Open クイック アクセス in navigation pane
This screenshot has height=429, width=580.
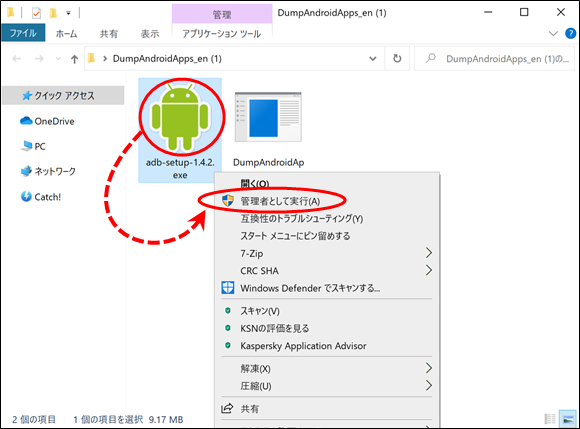coord(63,96)
